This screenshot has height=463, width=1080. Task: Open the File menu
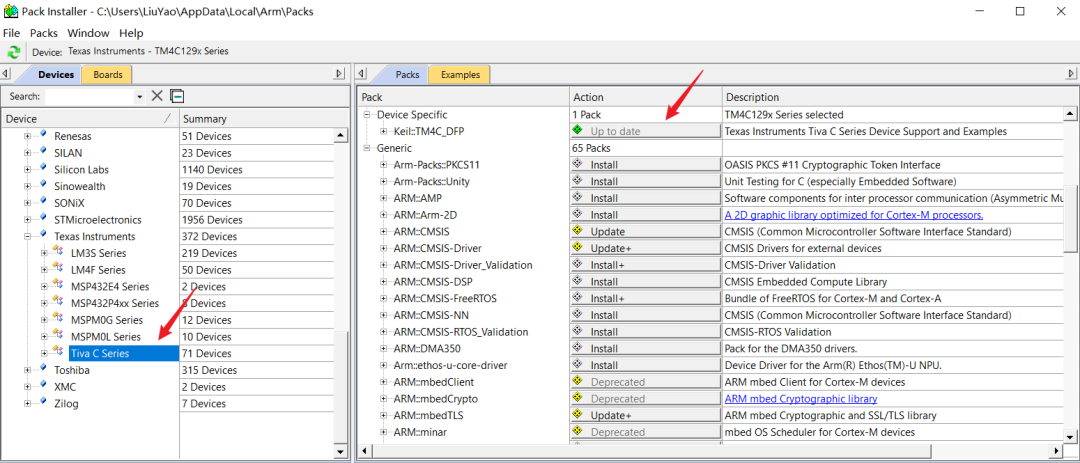click(12, 33)
